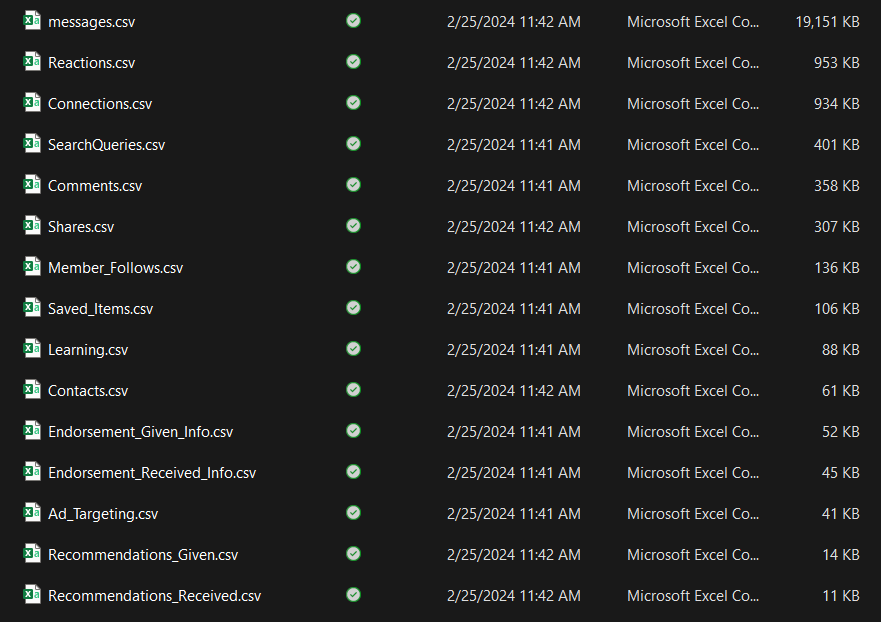Image resolution: width=881 pixels, height=622 pixels.
Task: Click the Excel icon beside Connections.csv
Action: (x=32, y=103)
